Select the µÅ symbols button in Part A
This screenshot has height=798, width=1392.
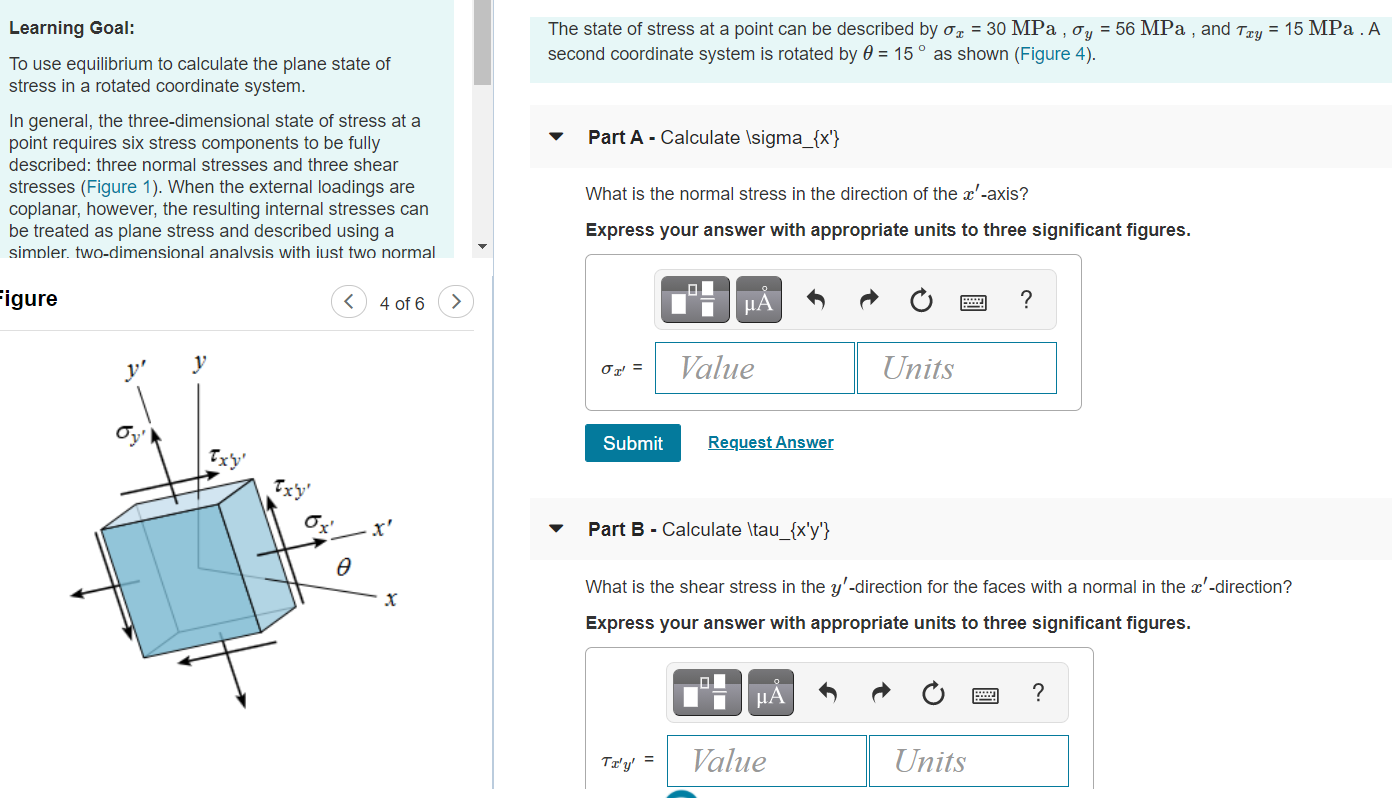point(759,300)
